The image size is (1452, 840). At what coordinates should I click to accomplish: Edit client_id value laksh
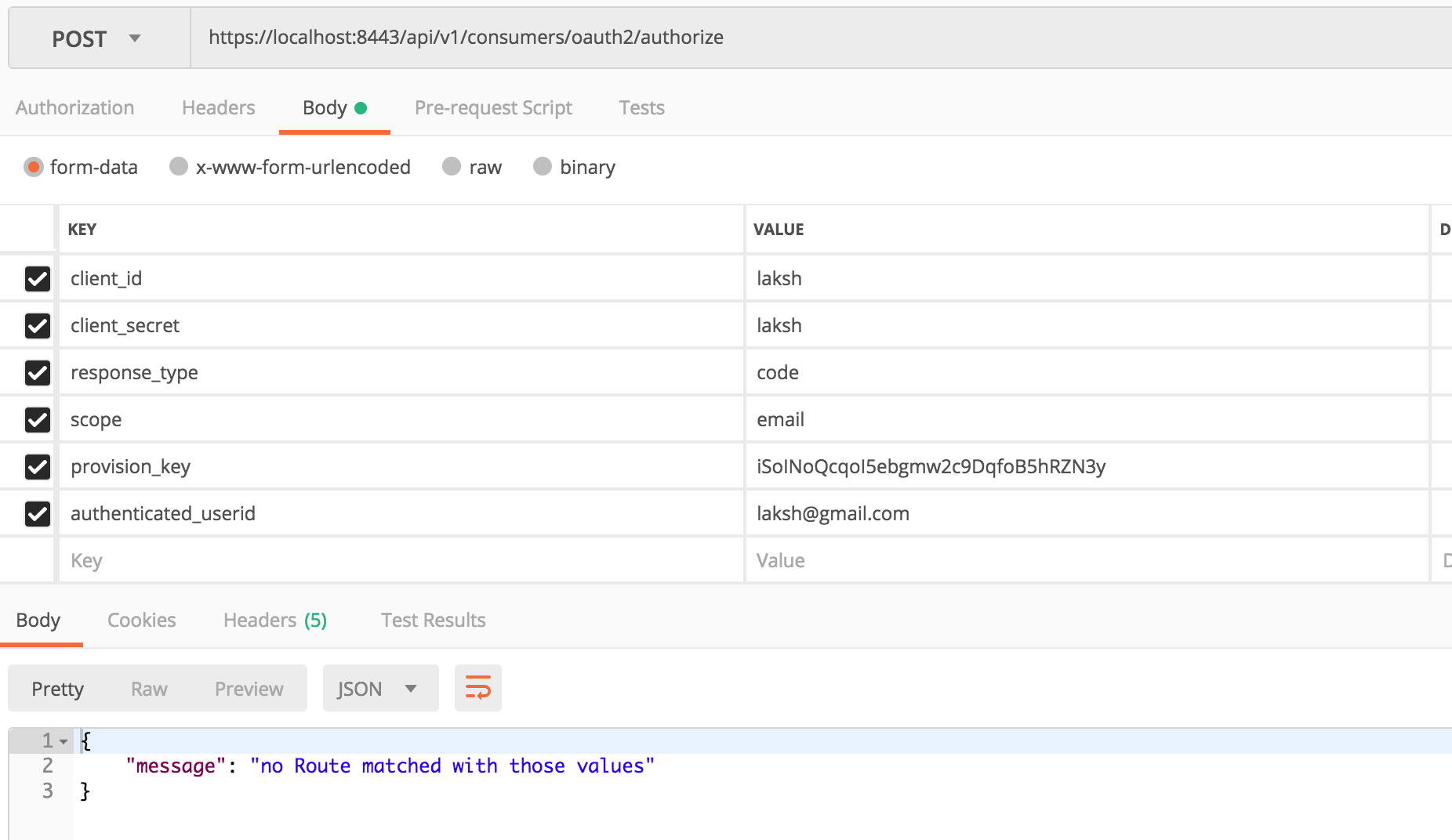coord(1087,278)
